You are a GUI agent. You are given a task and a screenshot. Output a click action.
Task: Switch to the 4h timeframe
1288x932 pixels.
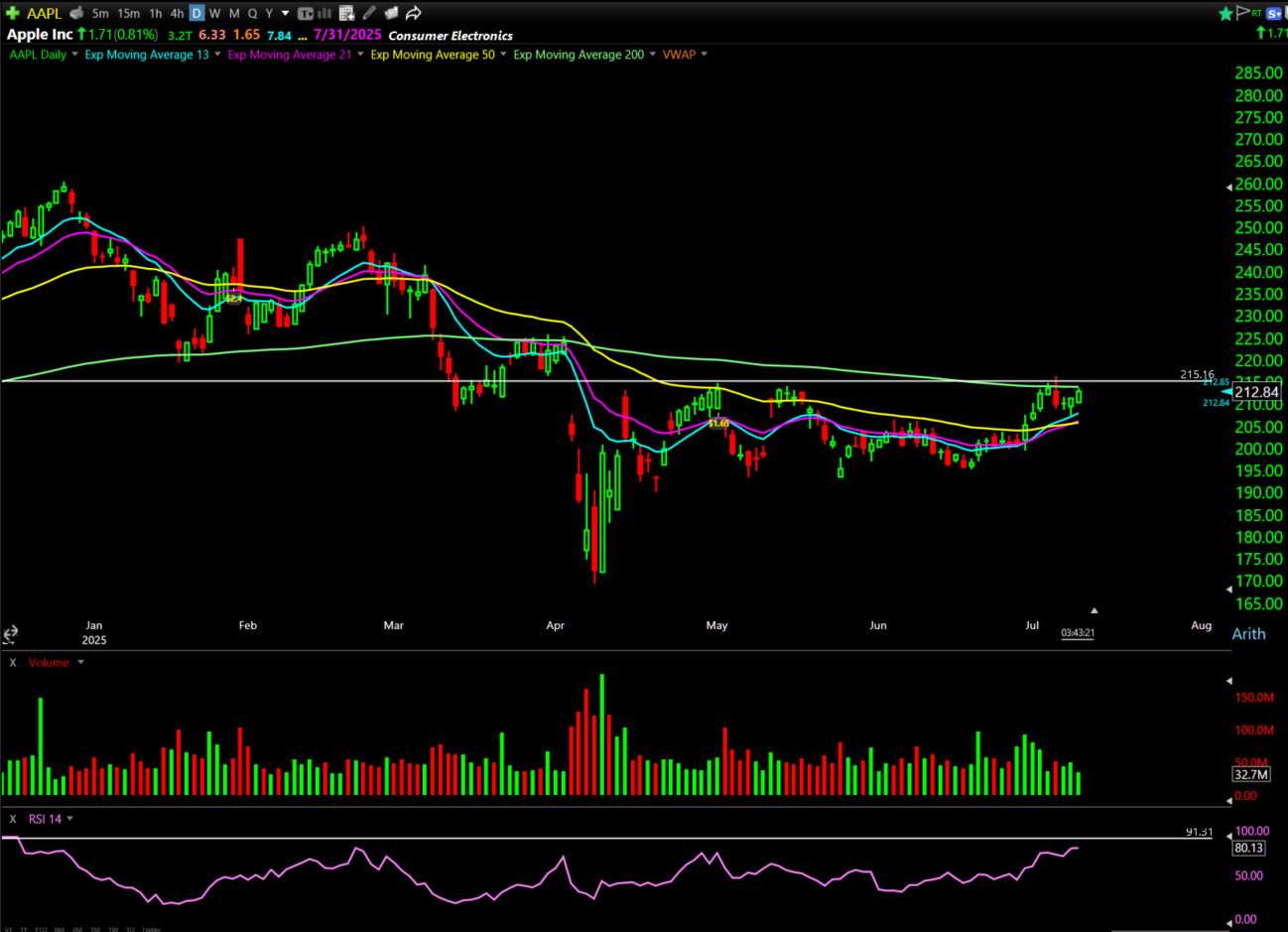point(177,13)
